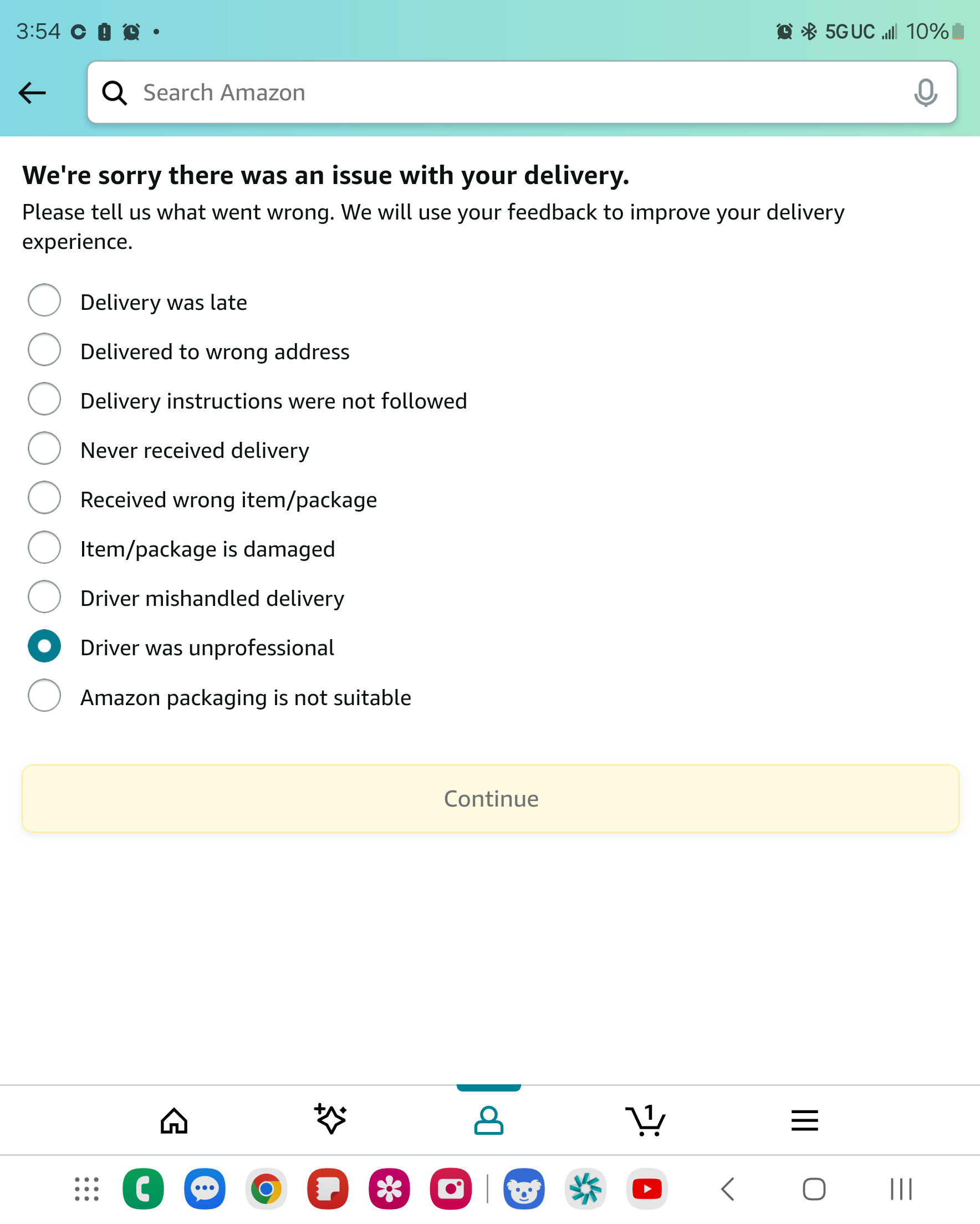Select "Driver mishandled delivery" radio button
980x1224 pixels.
coord(44,596)
